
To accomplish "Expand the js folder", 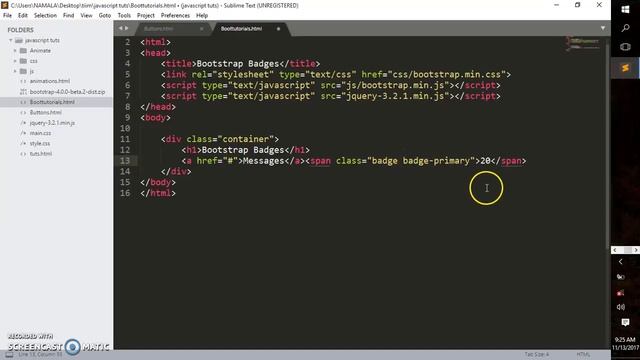I will point(15,71).
